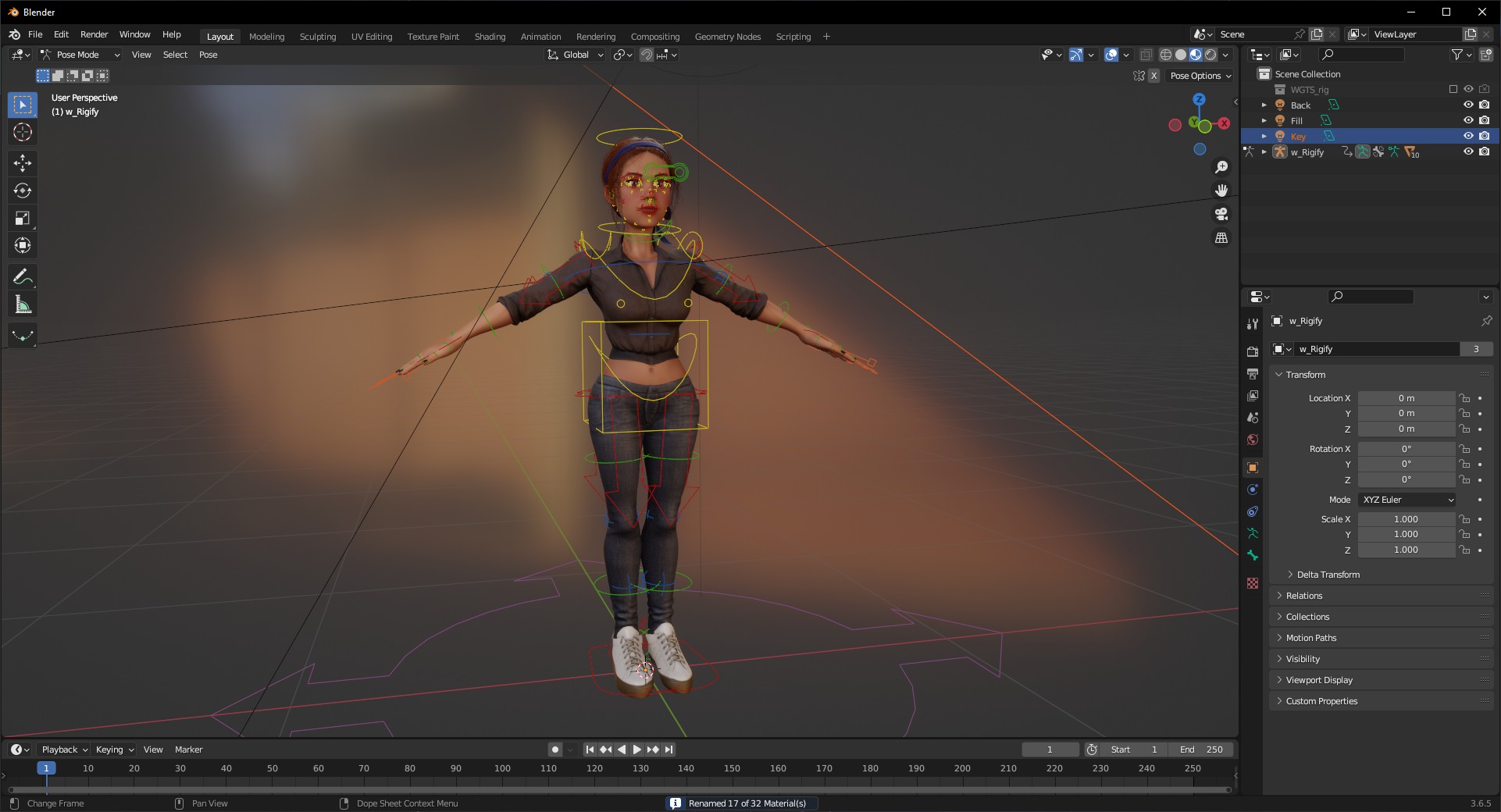Switch to the Sculpting workspace tab

(318, 37)
